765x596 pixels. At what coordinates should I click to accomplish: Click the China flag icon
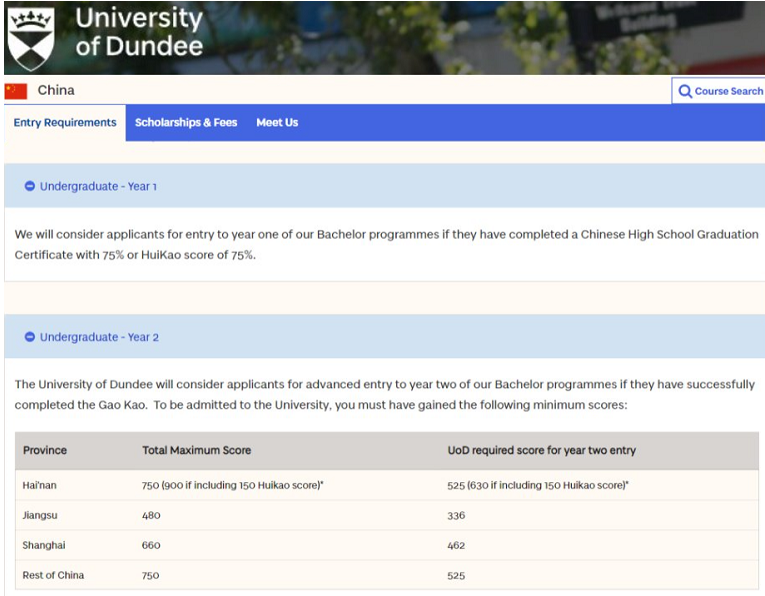[16, 91]
